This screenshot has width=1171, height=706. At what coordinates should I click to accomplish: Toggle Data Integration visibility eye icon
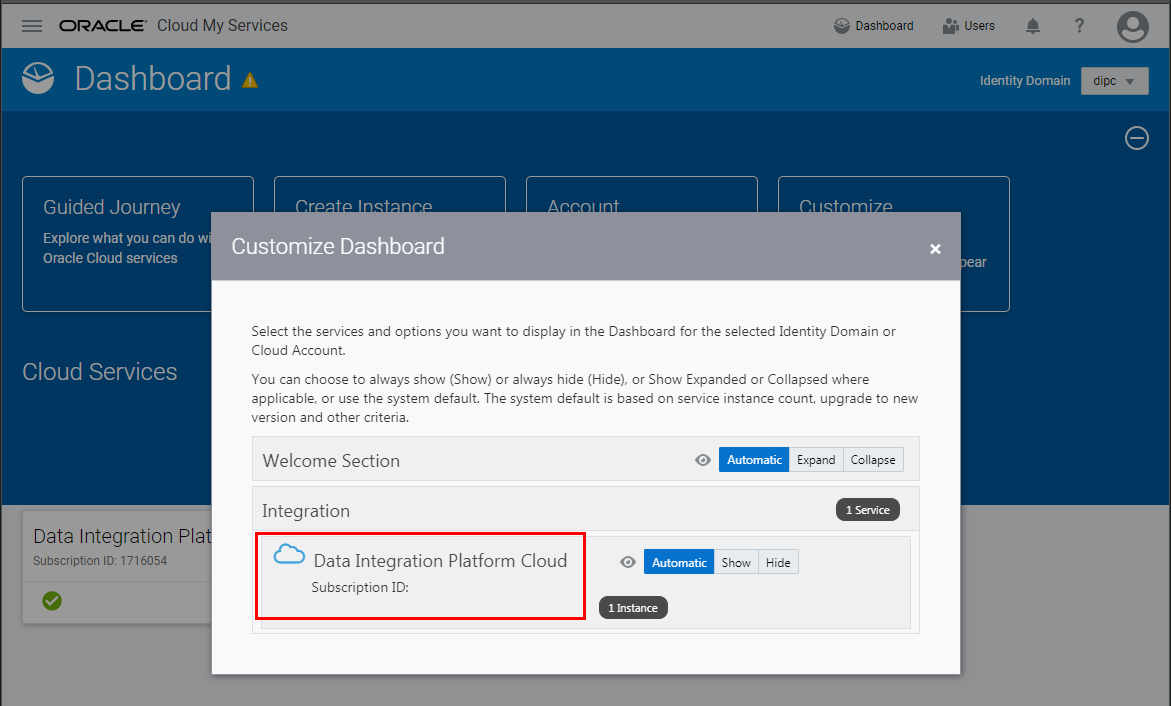point(628,562)
